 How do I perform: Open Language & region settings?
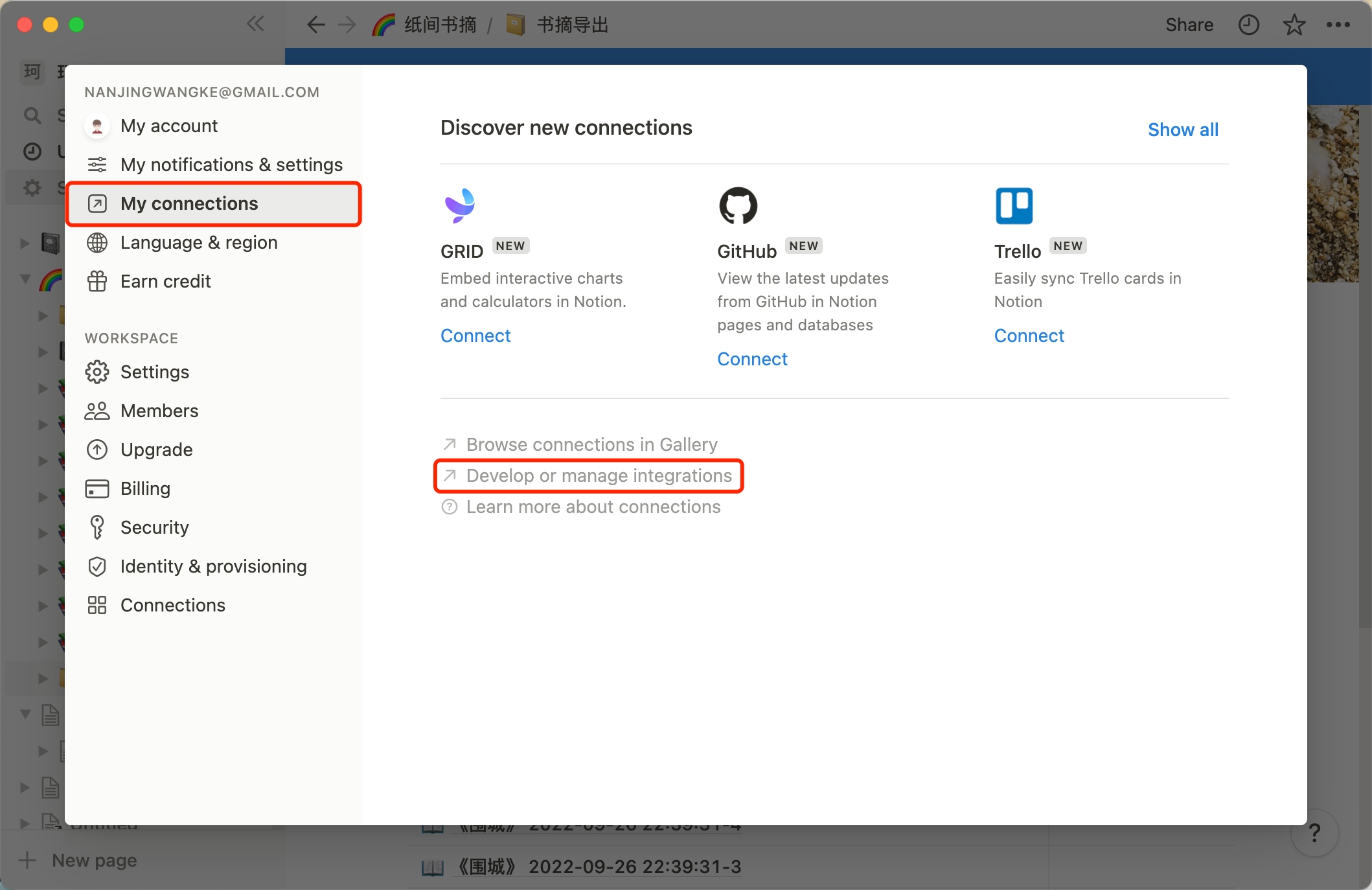pos(199,242)
